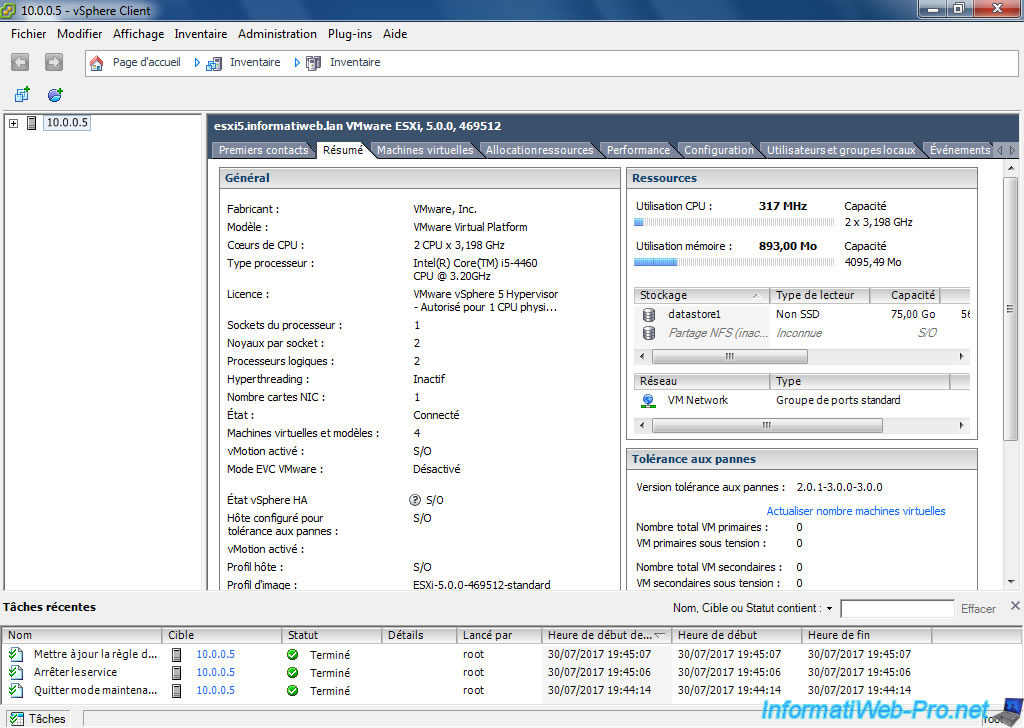Screen dimensions: 1024x728
Task: Click the vSphere Client title bar icon
Action: pyautogui.click(x=8, y=10)
